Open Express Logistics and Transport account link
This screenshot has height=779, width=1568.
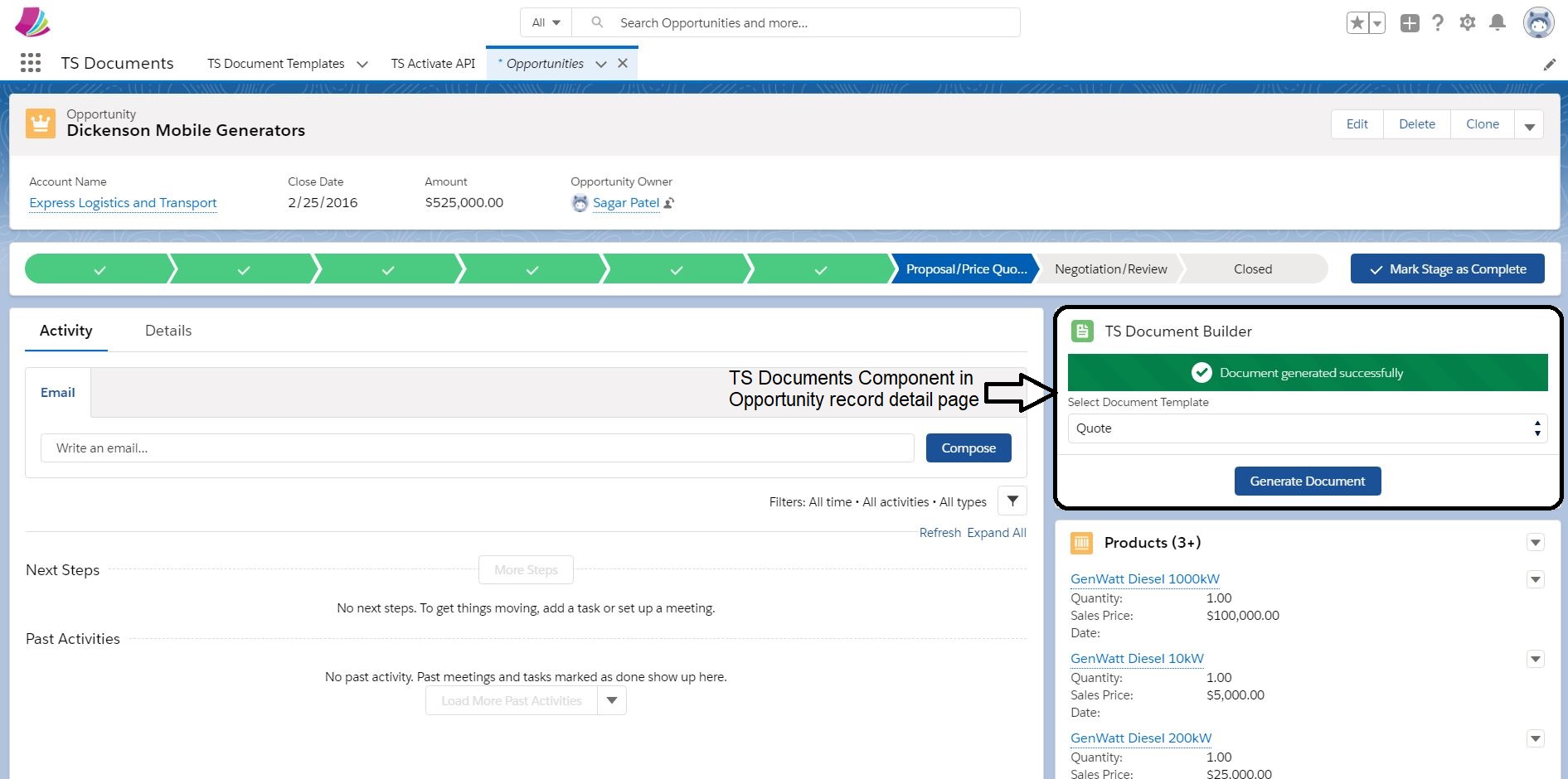123,203
